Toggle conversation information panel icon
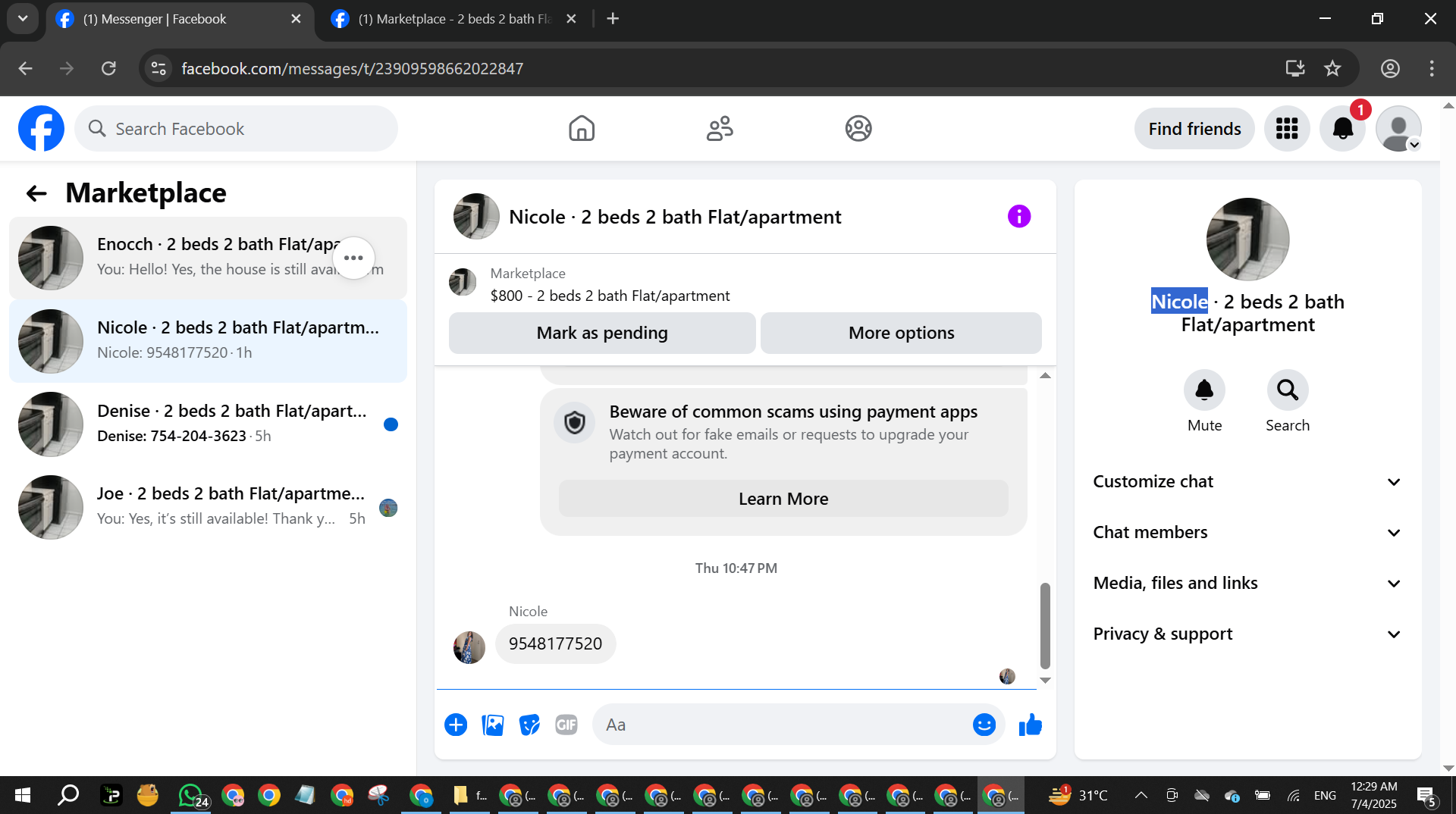The width and height of the screenshot is (1456, 814). coord(1019,217)
